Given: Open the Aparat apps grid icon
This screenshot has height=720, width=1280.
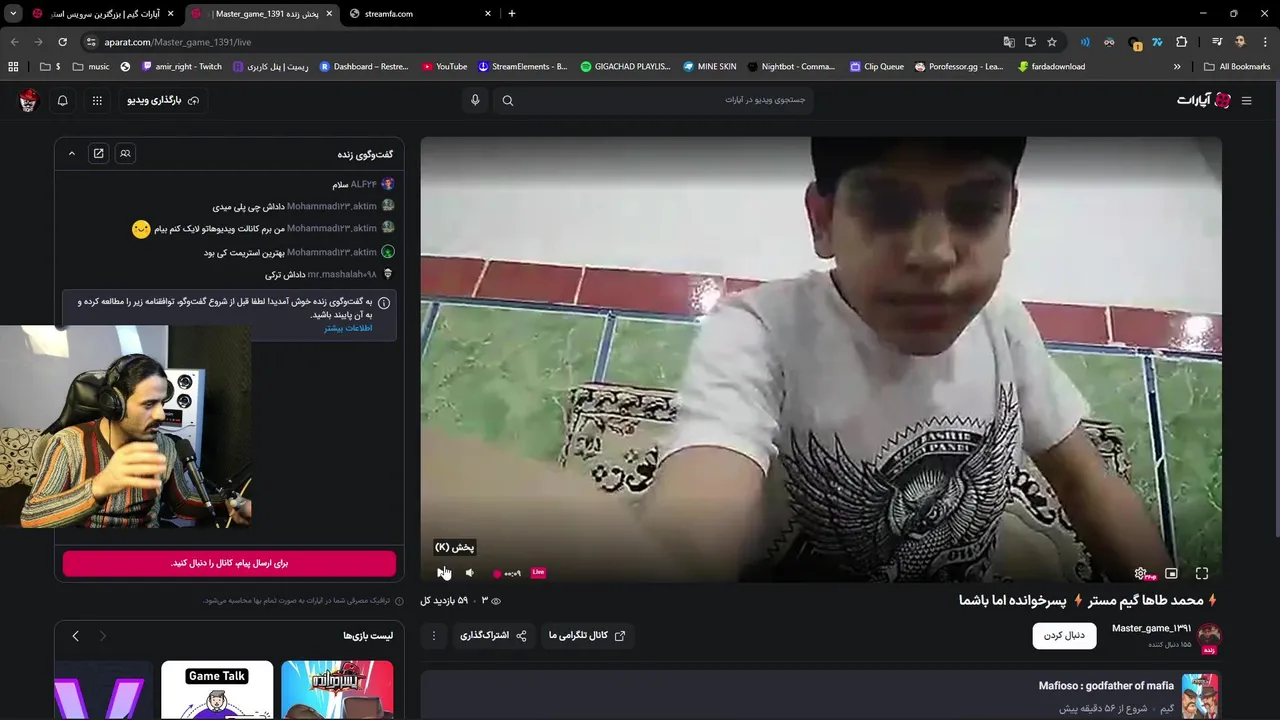Looking at the screenshot, I should [97, 100].
